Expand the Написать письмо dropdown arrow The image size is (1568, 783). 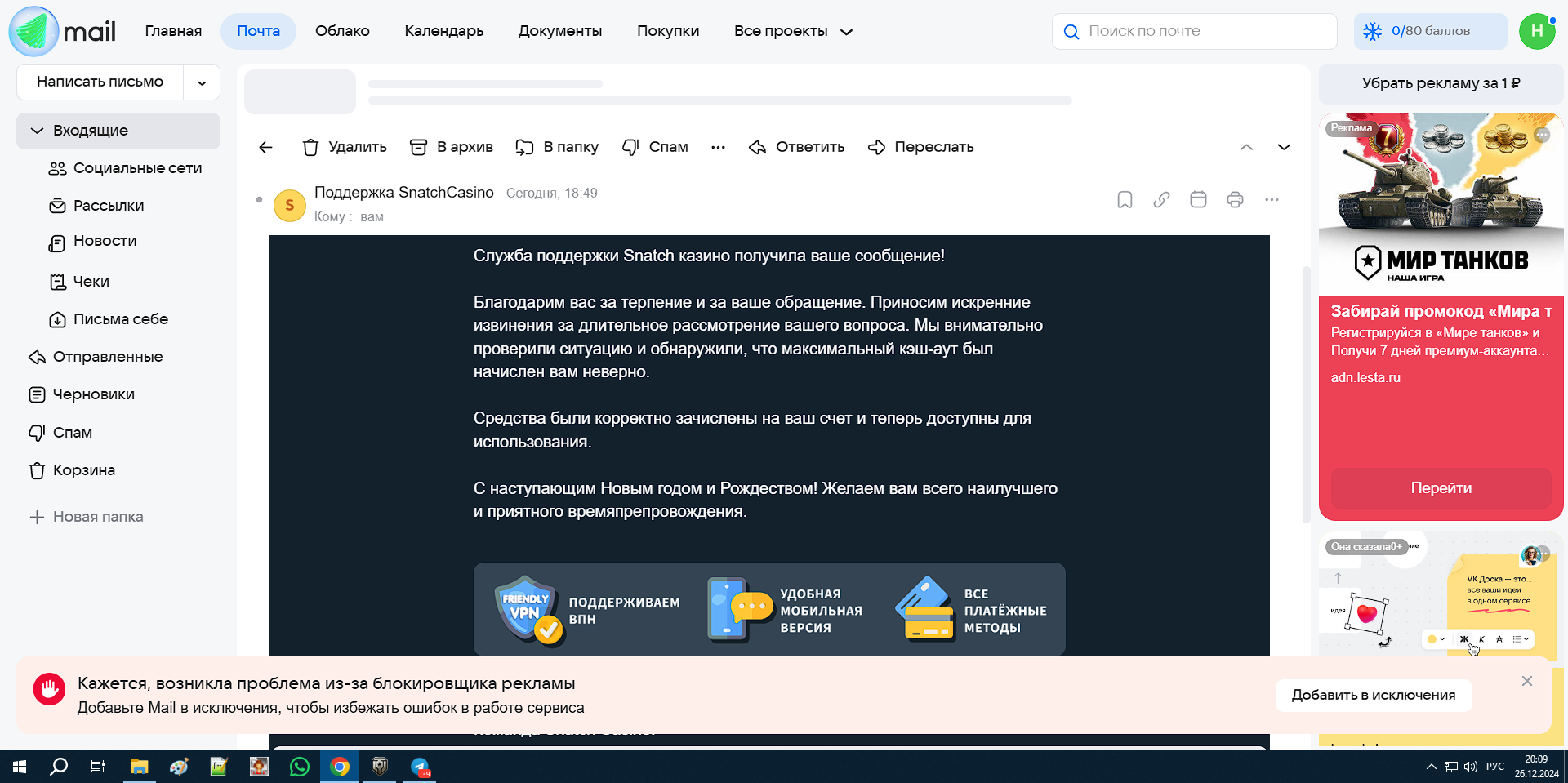coord(202,82)
